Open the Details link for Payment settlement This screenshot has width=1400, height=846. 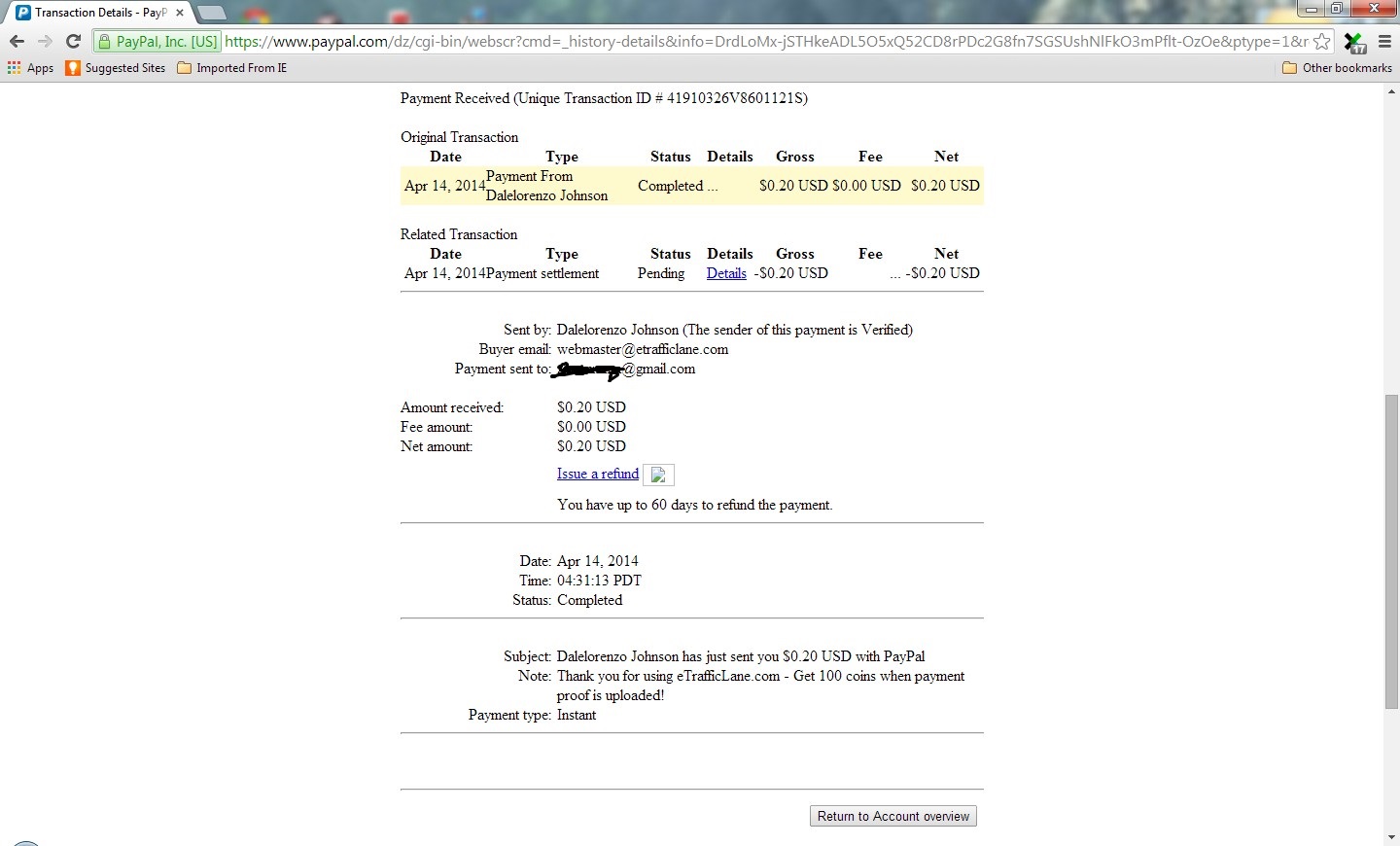click(x=726, y=273)
